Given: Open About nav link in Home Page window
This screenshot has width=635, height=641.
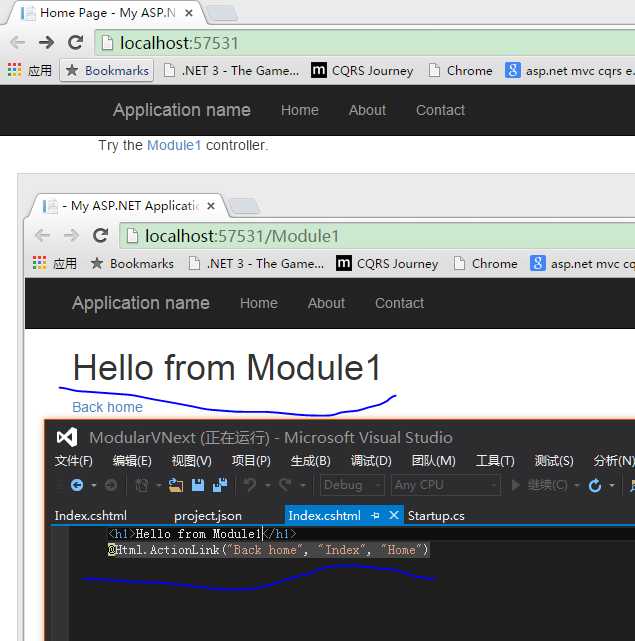Looking at the screenshot, I should click(x=367, y=110).
